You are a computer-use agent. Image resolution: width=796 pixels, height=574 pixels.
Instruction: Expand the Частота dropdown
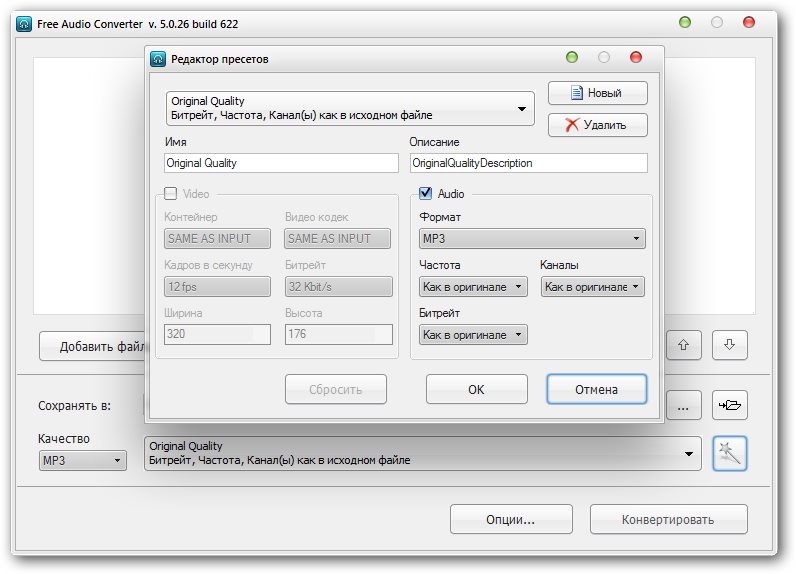tap(473, 287)
